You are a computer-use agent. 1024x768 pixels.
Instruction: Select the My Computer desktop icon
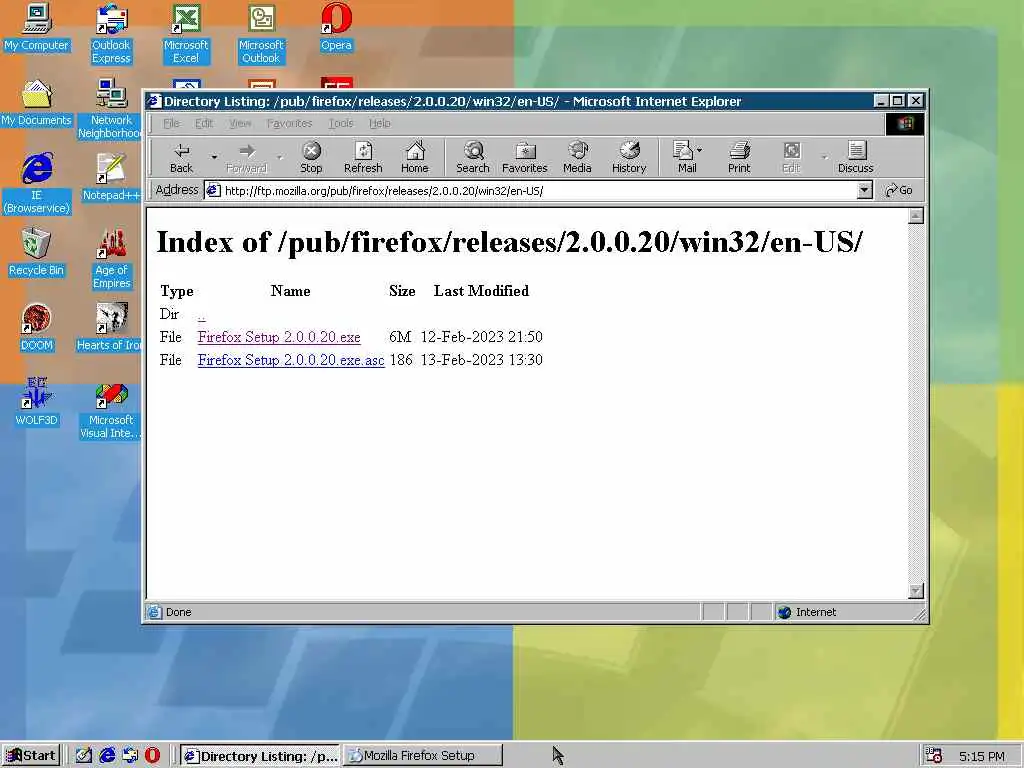[x=37, y=28]
